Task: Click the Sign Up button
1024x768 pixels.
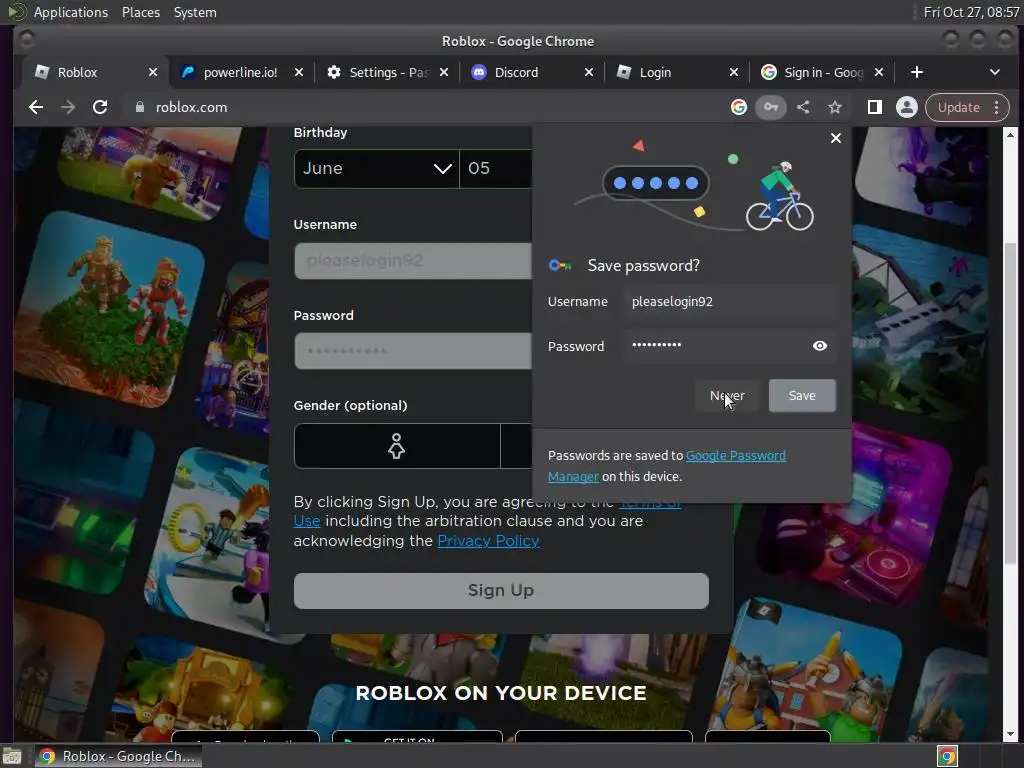Action: point(501,590)
